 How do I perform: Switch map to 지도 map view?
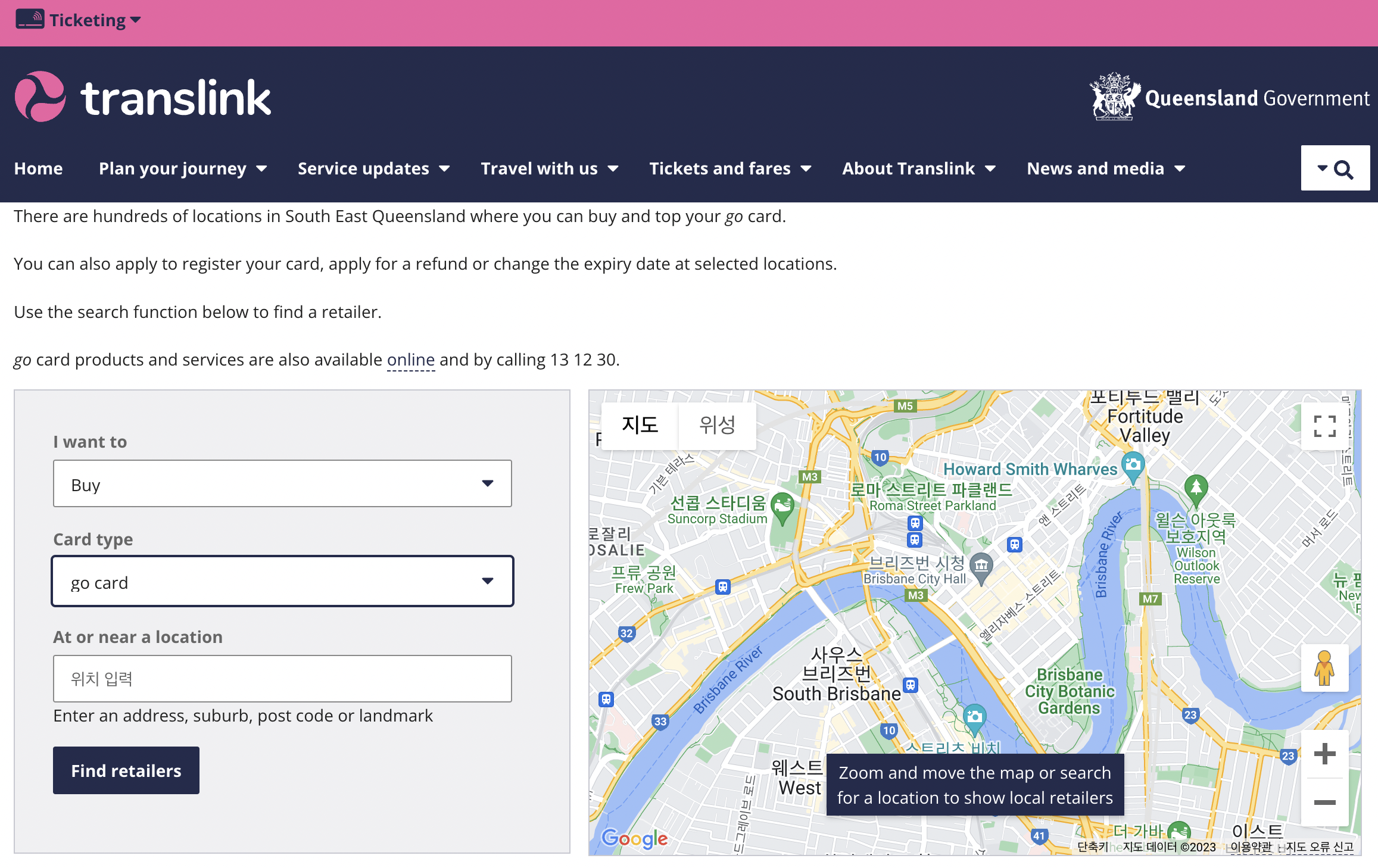640,425
